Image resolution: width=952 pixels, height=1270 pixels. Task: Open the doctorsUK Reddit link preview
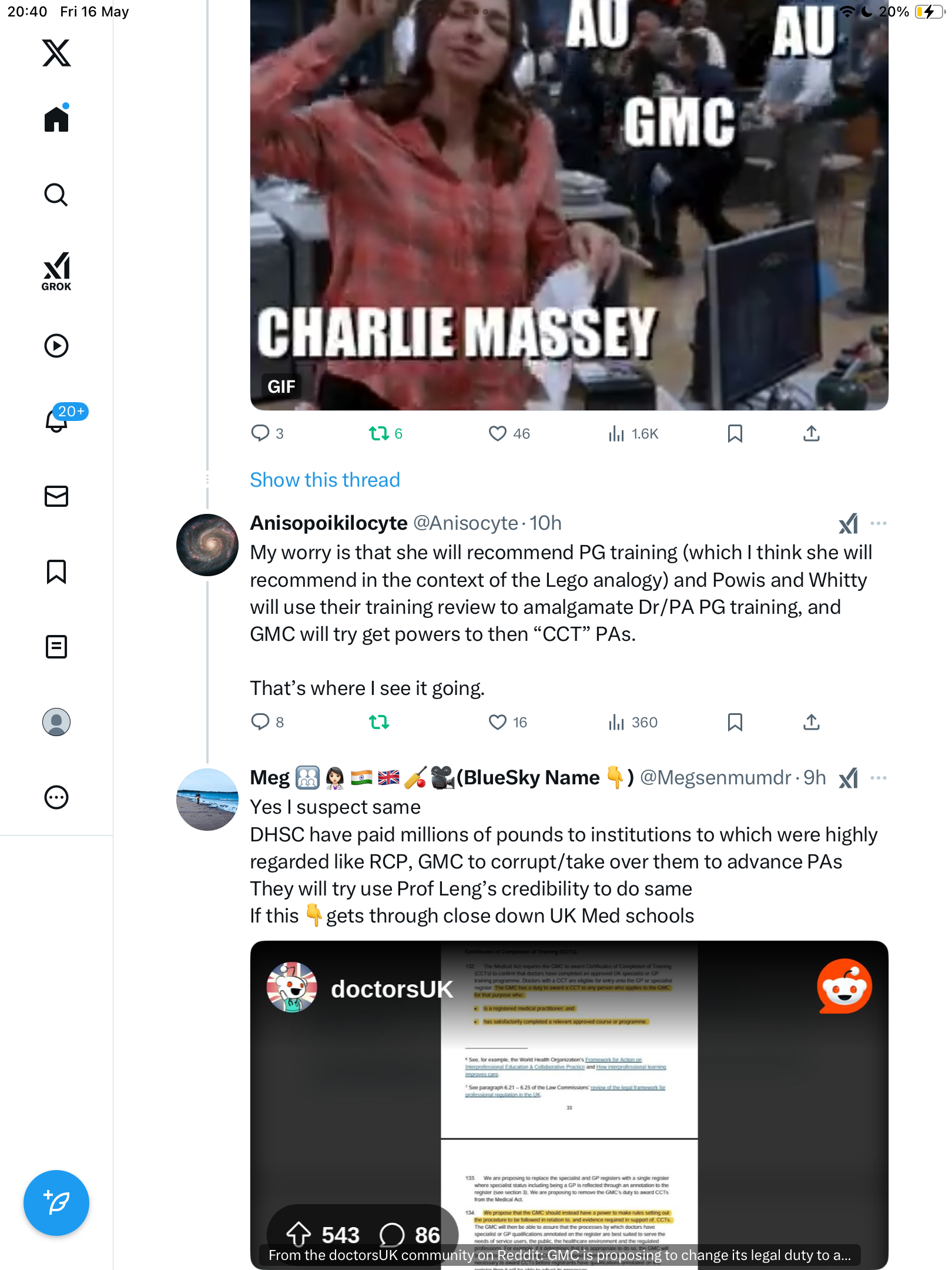coord(569,1105)
